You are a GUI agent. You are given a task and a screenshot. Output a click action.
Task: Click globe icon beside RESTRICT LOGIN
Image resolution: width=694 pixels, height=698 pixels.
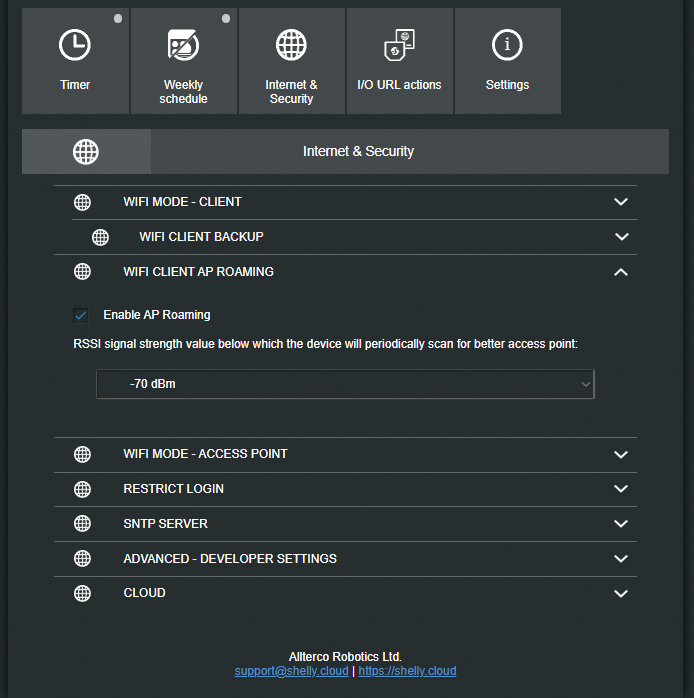83,489
